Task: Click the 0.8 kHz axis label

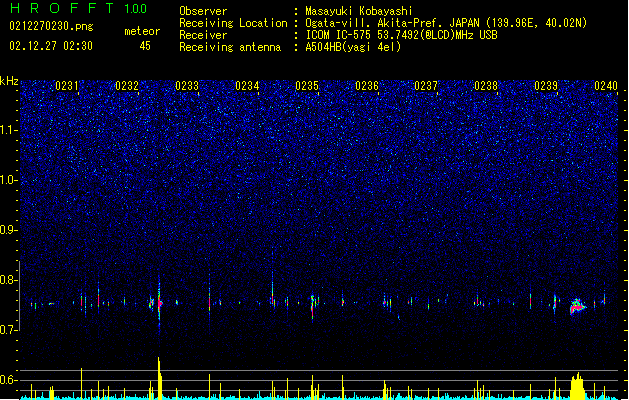Action: pyautogui.click(x=9, y=280)
